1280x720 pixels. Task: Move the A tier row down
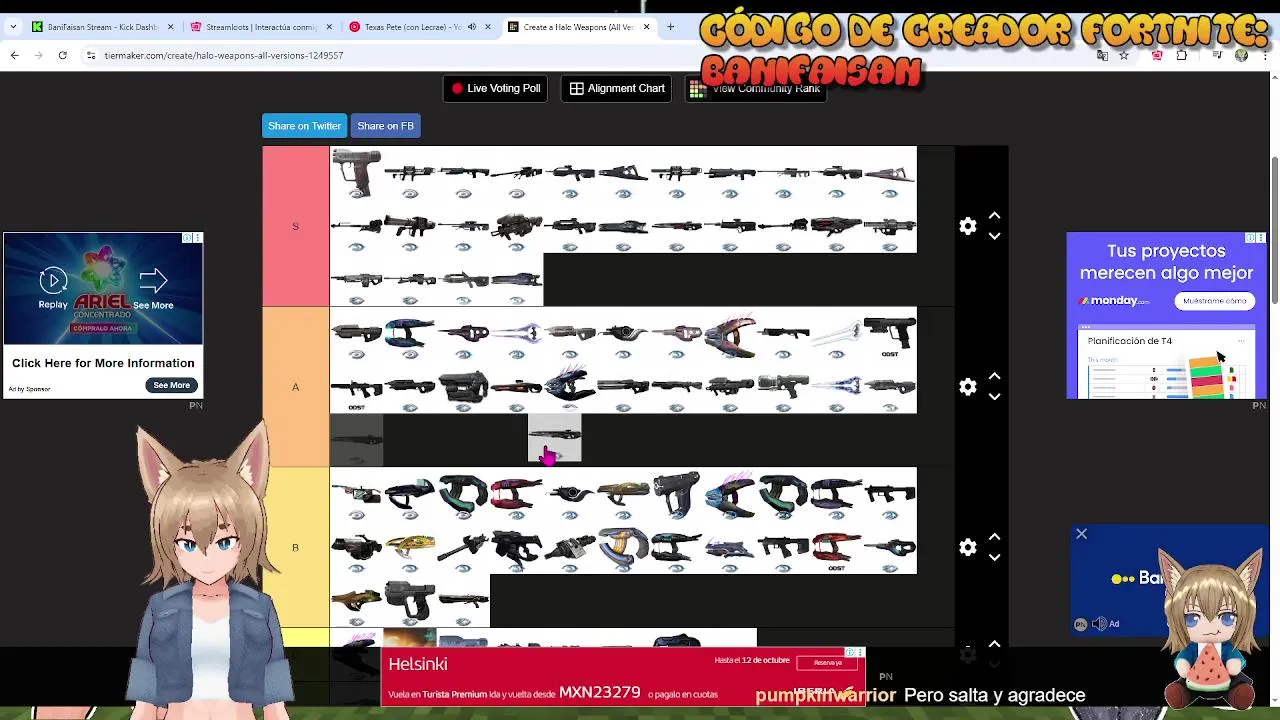pyautogui.click(x=994, y=397)
